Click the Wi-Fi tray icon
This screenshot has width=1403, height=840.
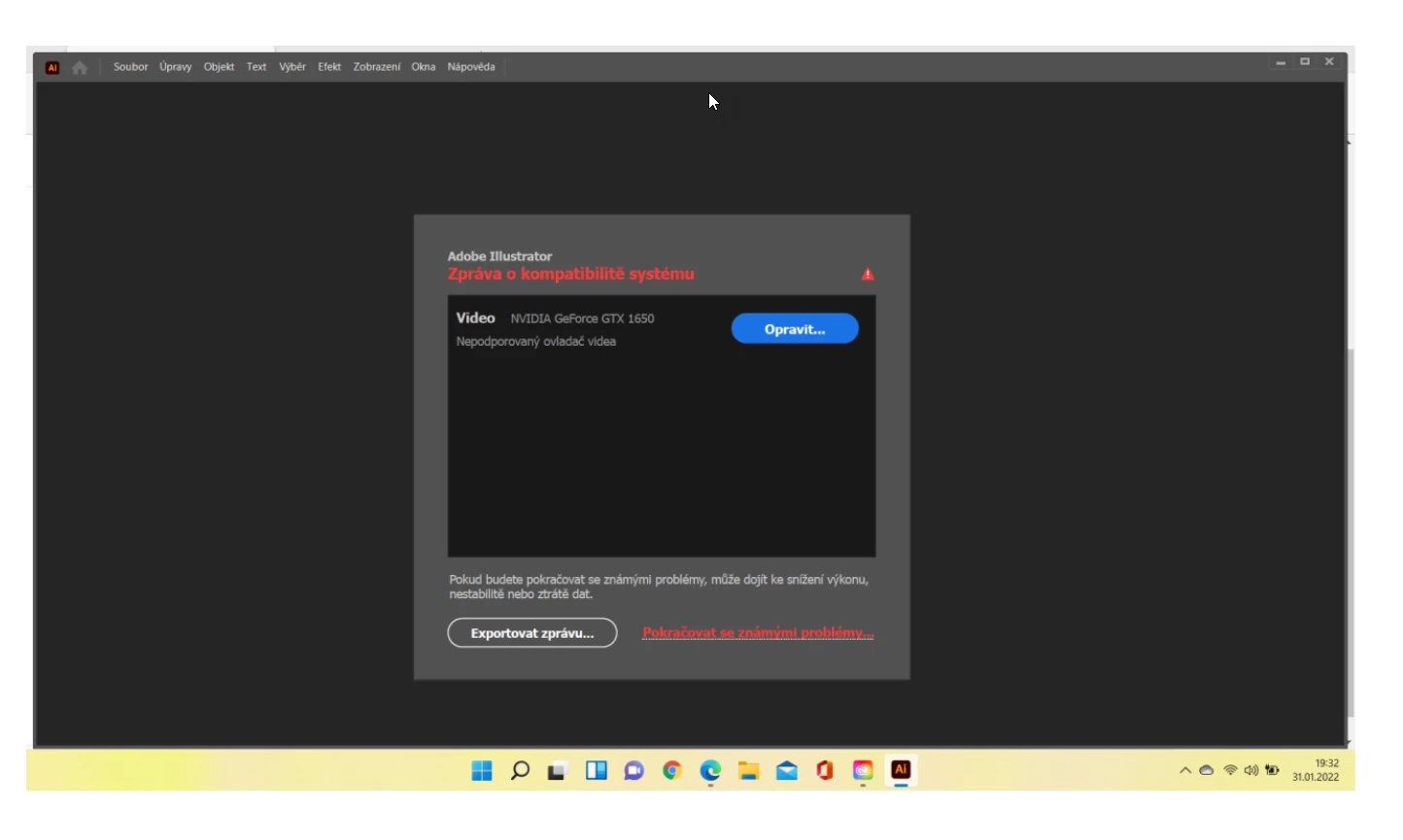pos(1230,770)
